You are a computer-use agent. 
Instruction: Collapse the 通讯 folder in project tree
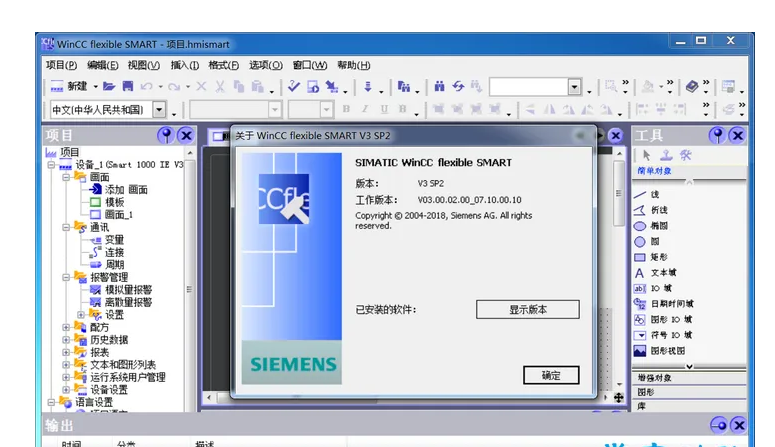(66, 227)
